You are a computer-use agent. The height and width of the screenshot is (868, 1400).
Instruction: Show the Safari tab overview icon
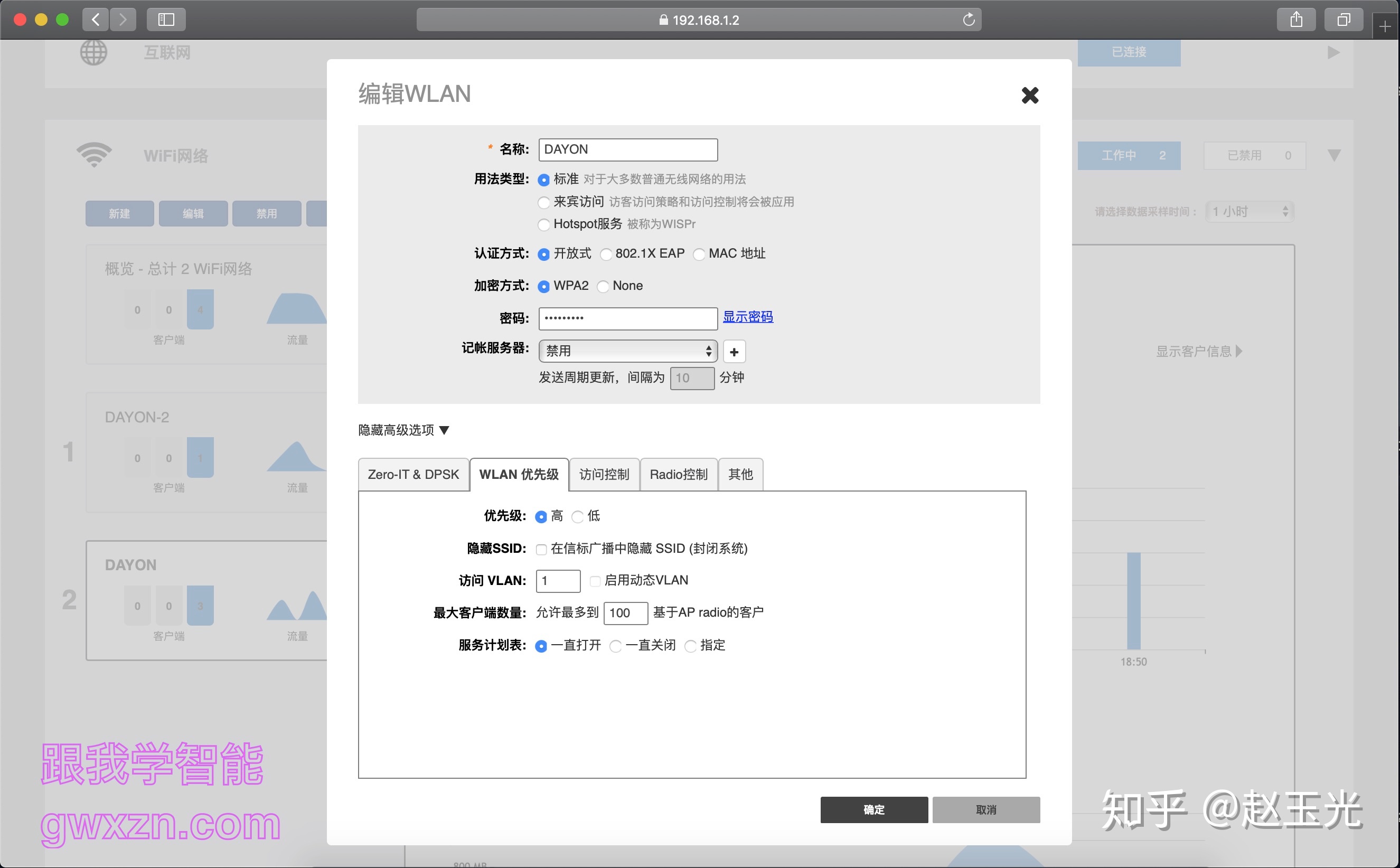point(1343,20)
